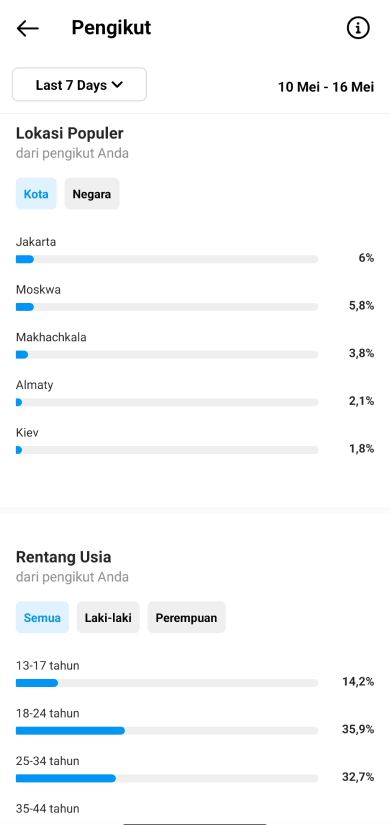
Task: Tap the Rentang Usia section heading
Action: (x=63, y=557)
